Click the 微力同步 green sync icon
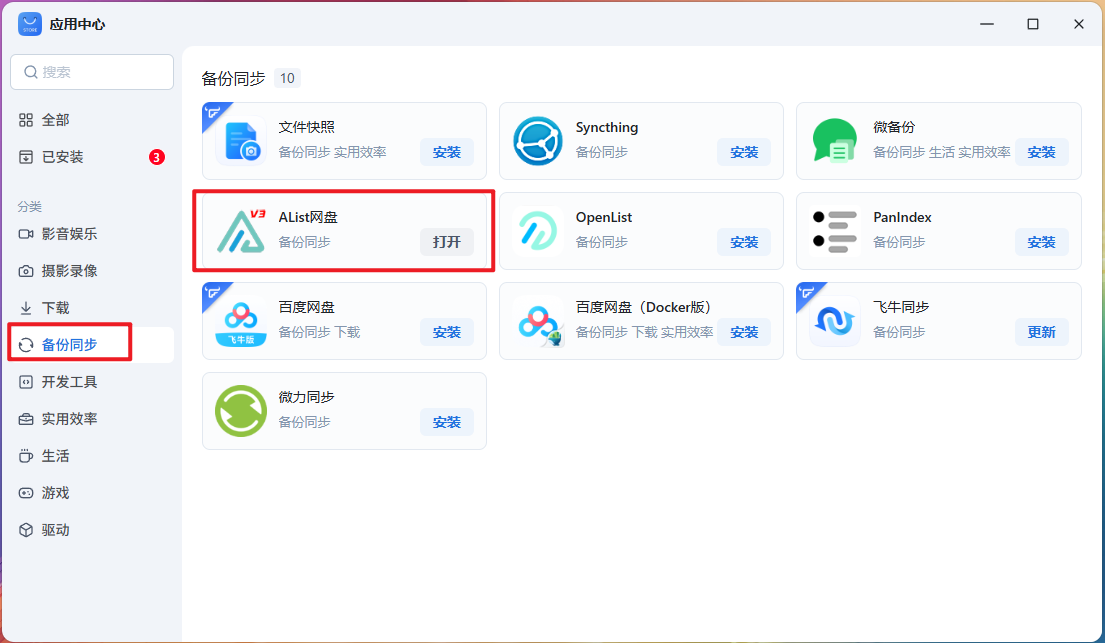1105x643 pixels. [x=241, y=411]
